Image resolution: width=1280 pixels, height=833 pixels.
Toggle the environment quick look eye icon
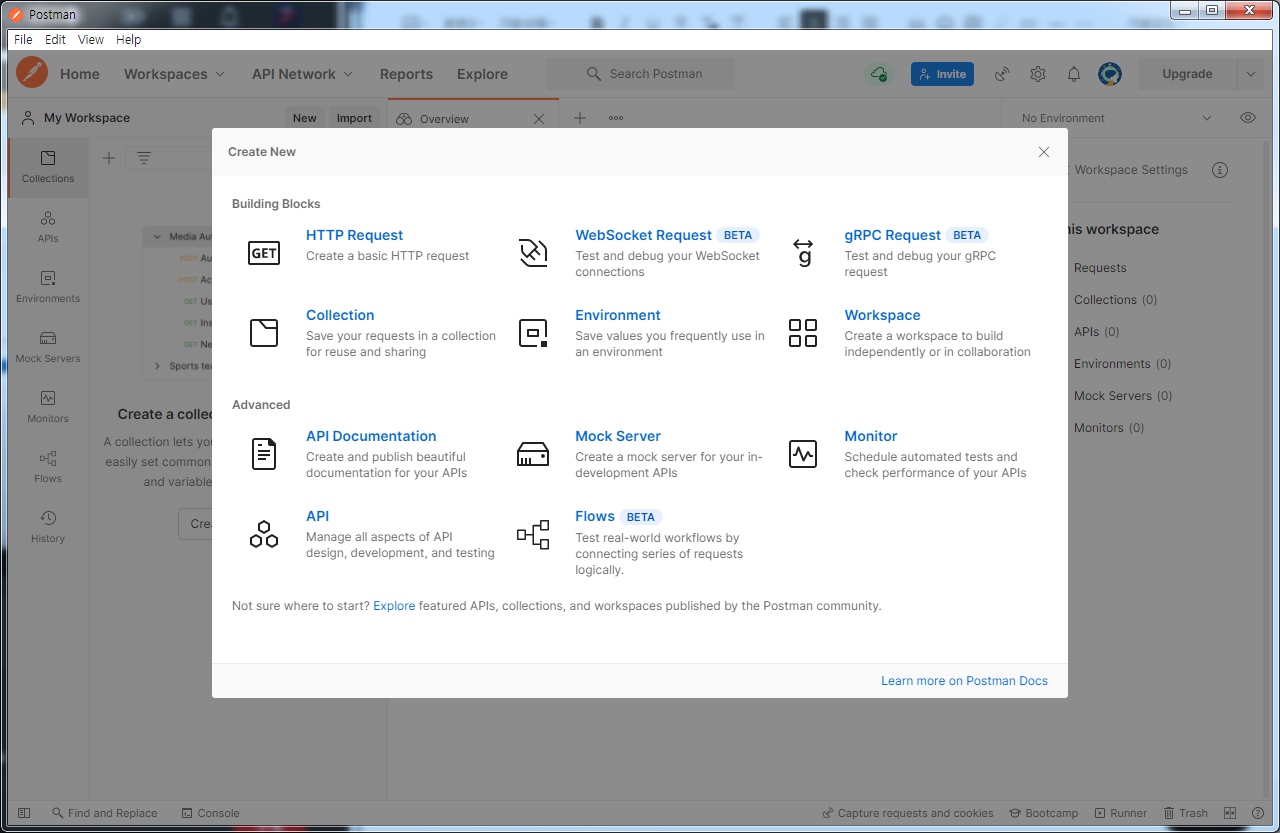[1248, 118]
